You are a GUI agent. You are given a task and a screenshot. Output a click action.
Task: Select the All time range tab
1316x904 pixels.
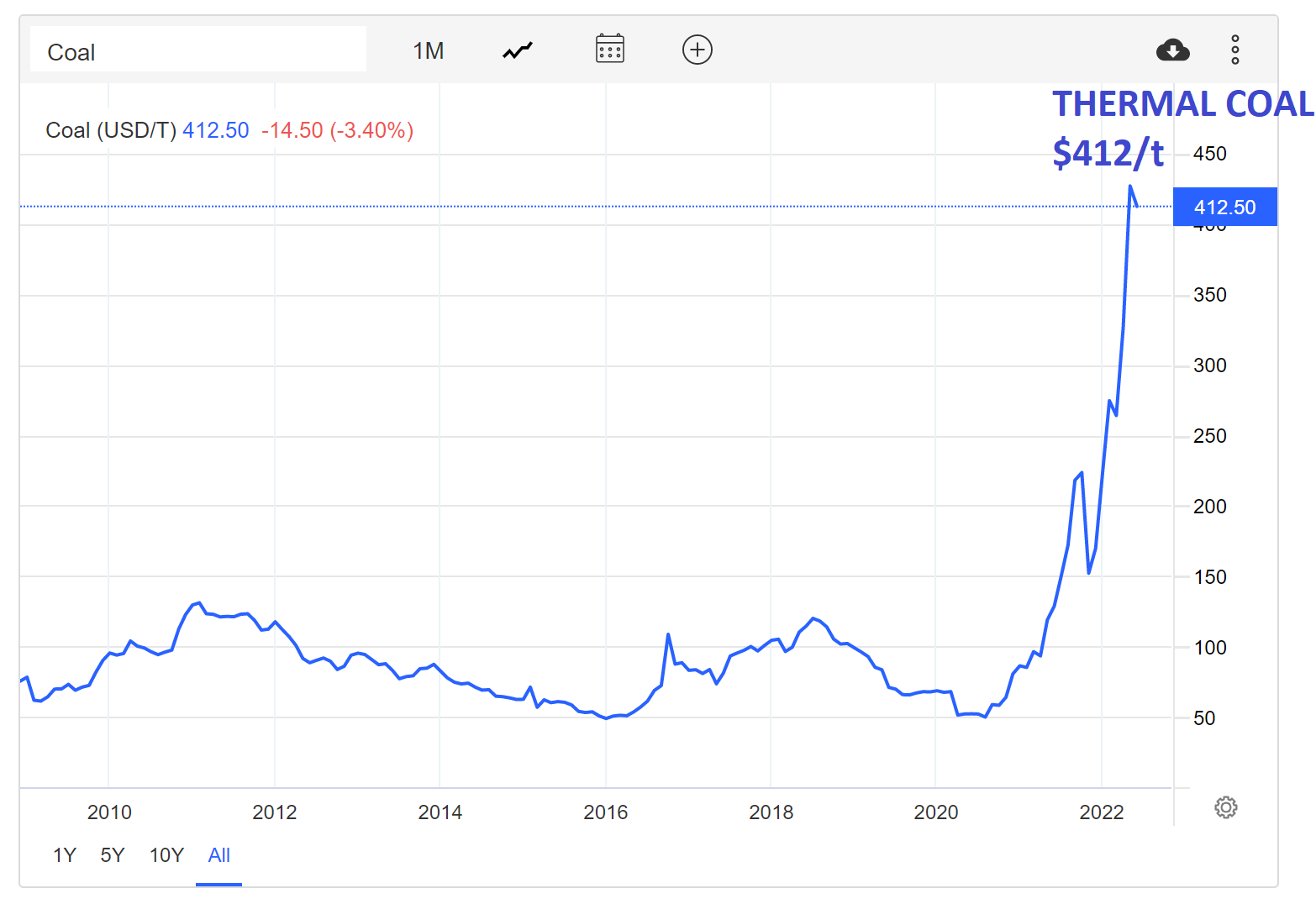[x=218, y=855]
